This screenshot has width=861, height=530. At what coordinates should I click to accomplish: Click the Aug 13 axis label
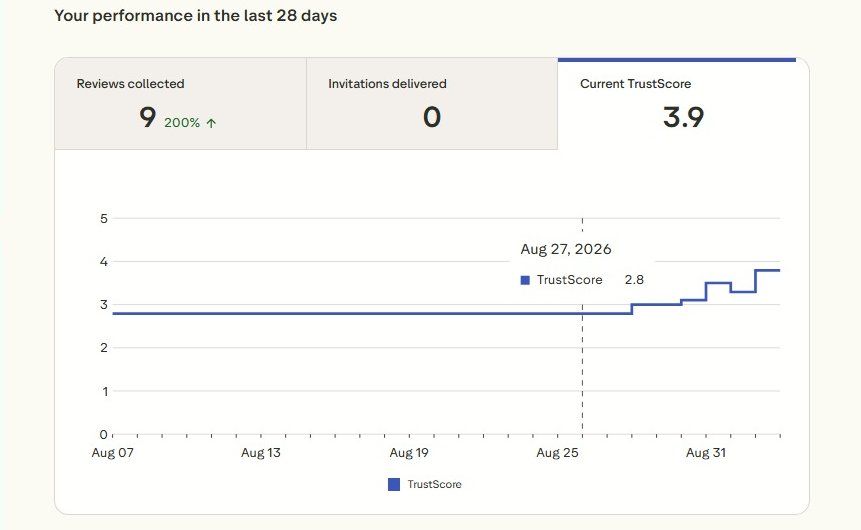(261, 453)
